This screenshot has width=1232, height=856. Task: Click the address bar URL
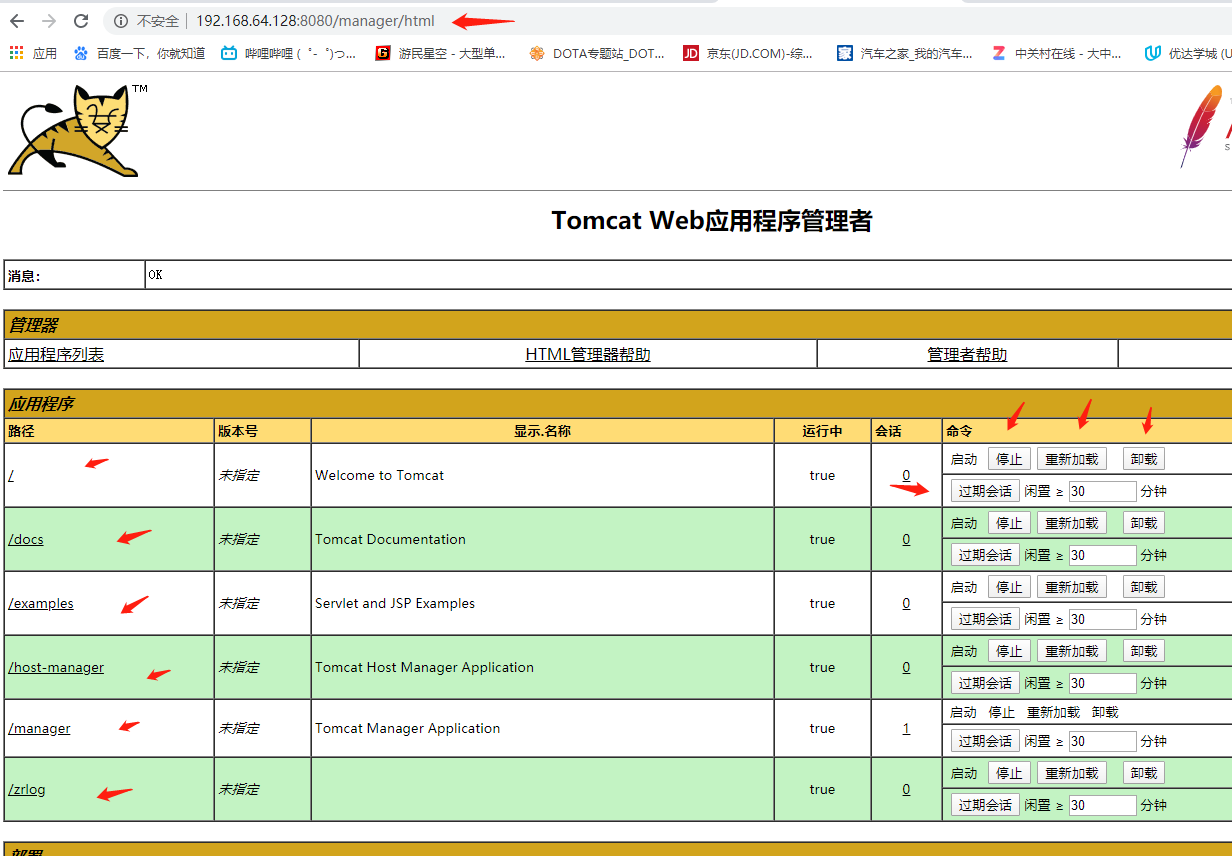(315, 21)
